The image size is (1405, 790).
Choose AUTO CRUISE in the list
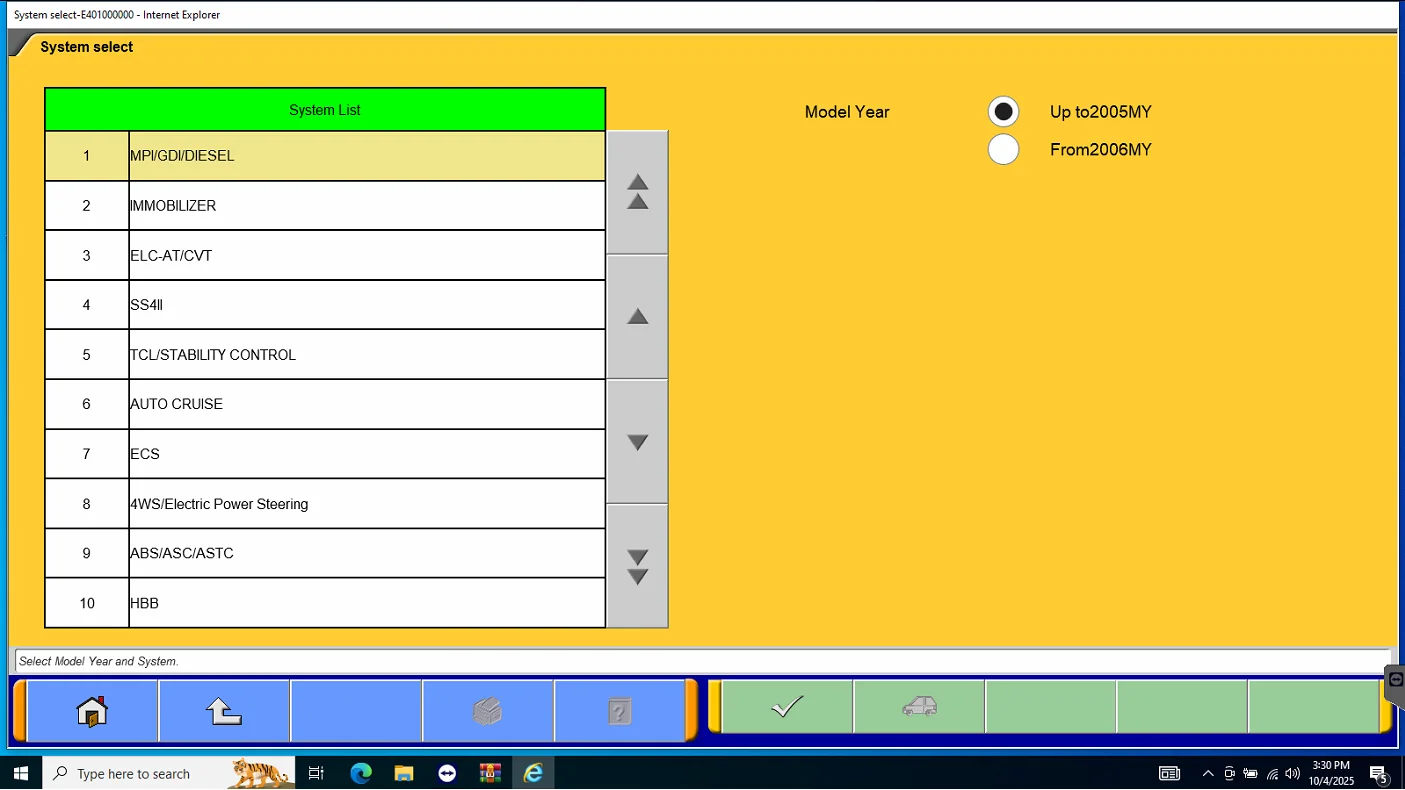pyautogui.click(x=325, y=404)
